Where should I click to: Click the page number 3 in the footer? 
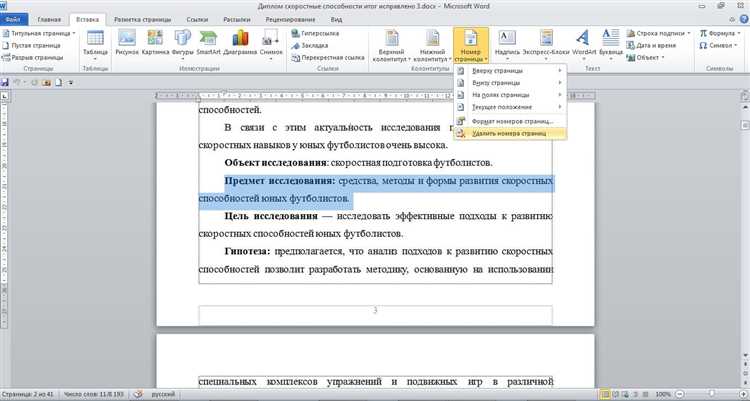click(x=375, y=311)
